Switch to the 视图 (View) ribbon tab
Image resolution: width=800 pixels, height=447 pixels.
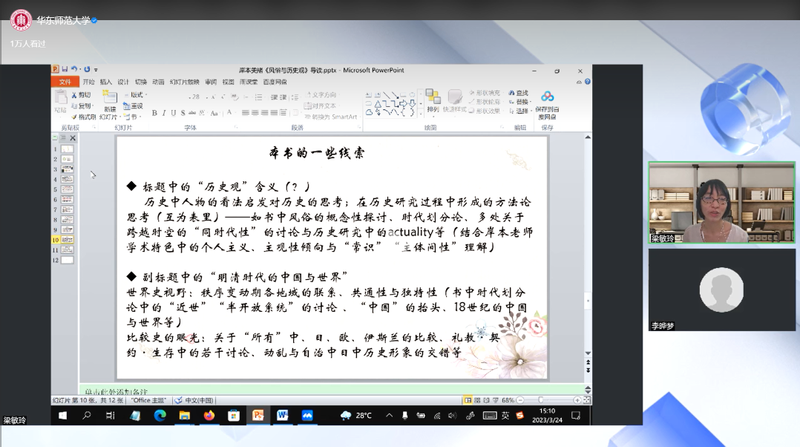228,81
